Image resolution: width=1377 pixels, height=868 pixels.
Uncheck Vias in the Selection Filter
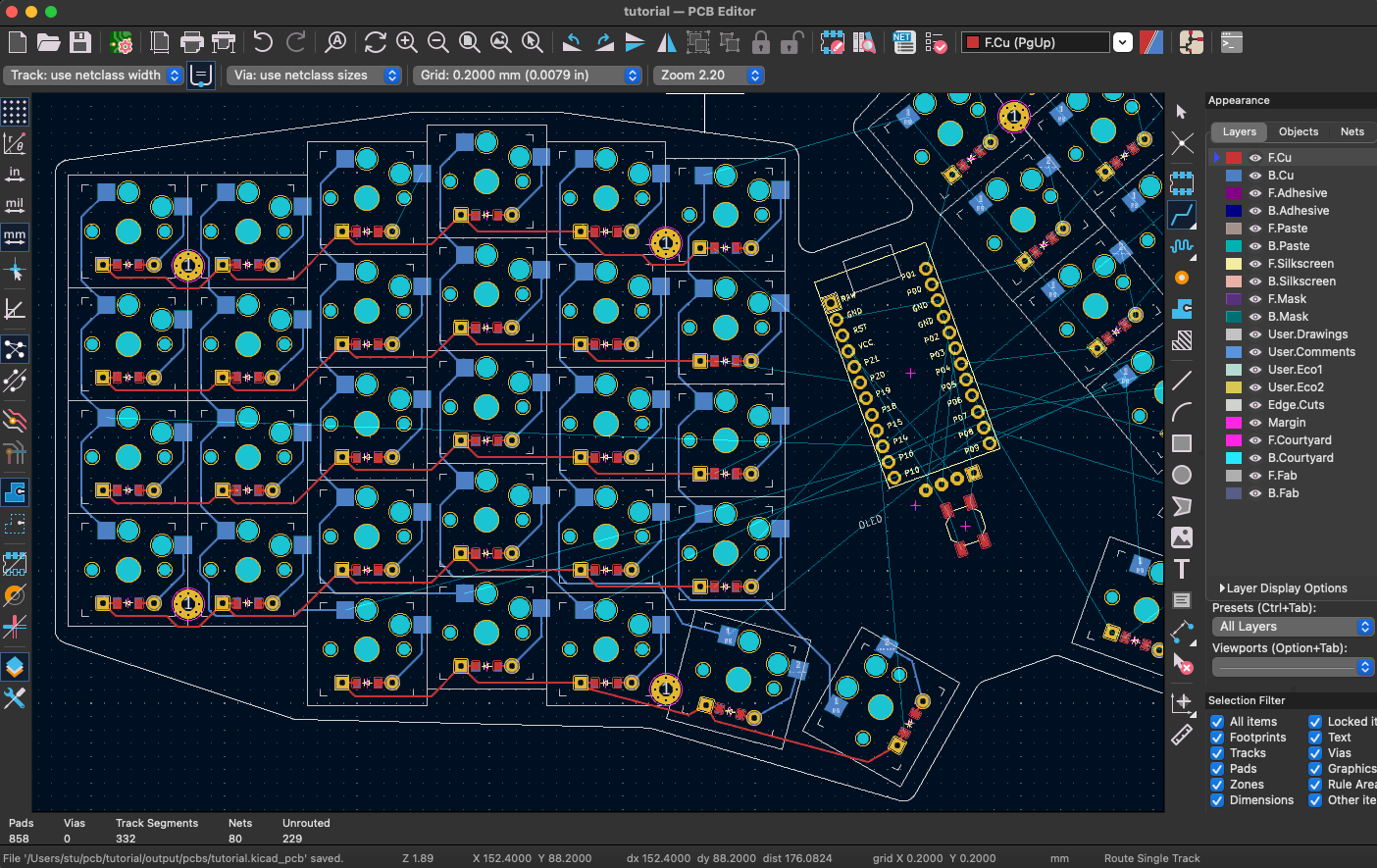(1315, 752)
